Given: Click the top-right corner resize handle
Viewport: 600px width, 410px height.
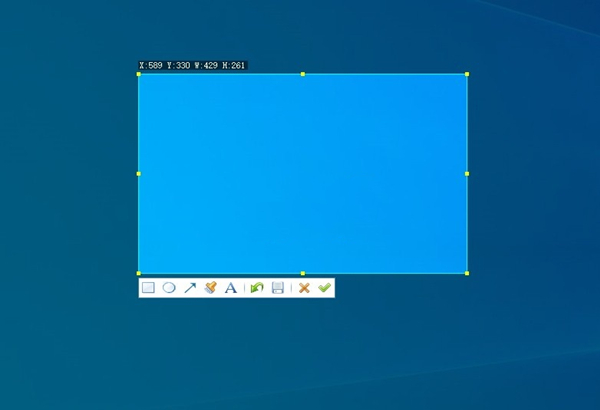Looking at the screenshot, I should coord(467,74).
